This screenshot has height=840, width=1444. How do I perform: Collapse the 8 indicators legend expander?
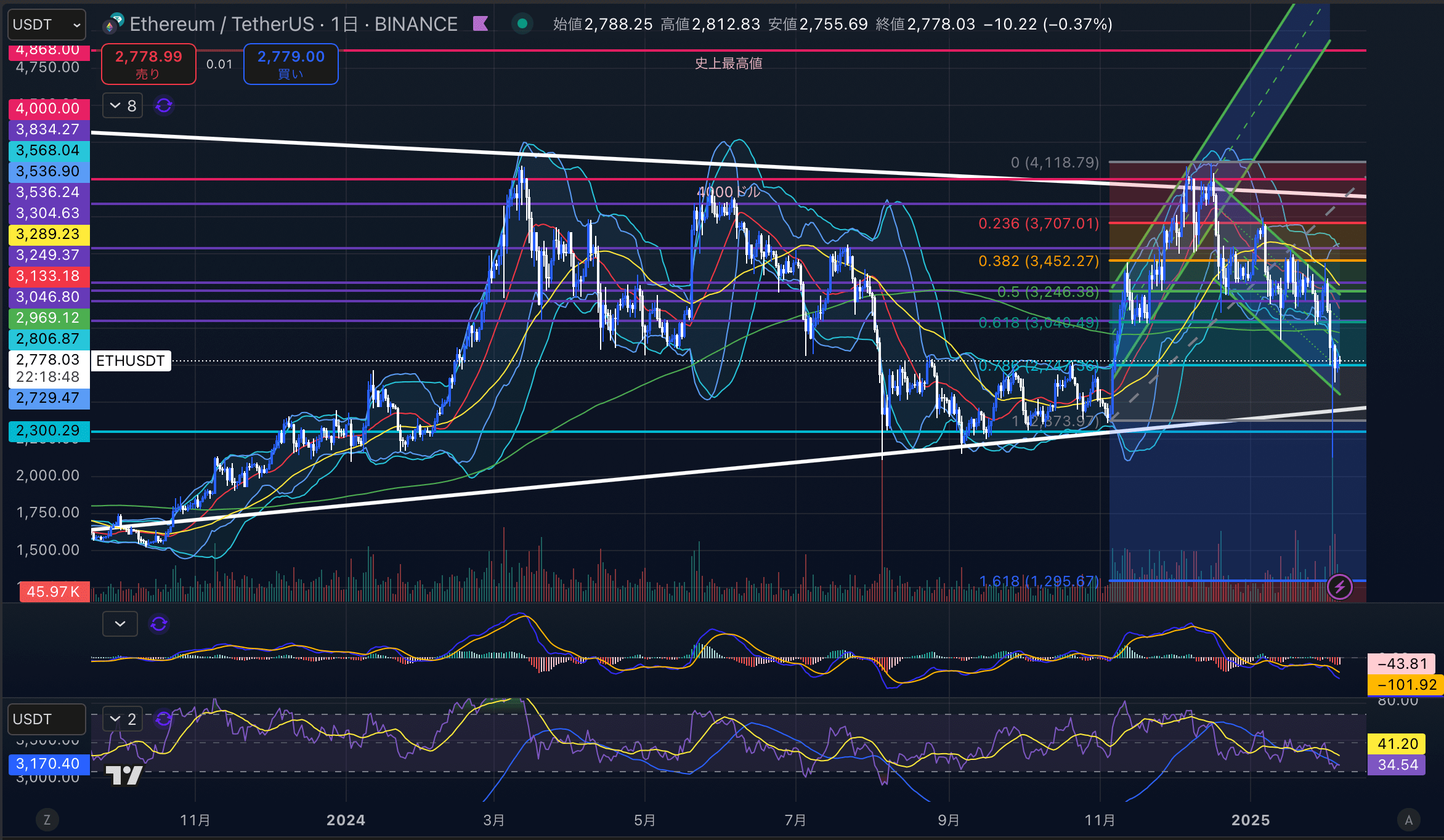[x=123, y=106]
